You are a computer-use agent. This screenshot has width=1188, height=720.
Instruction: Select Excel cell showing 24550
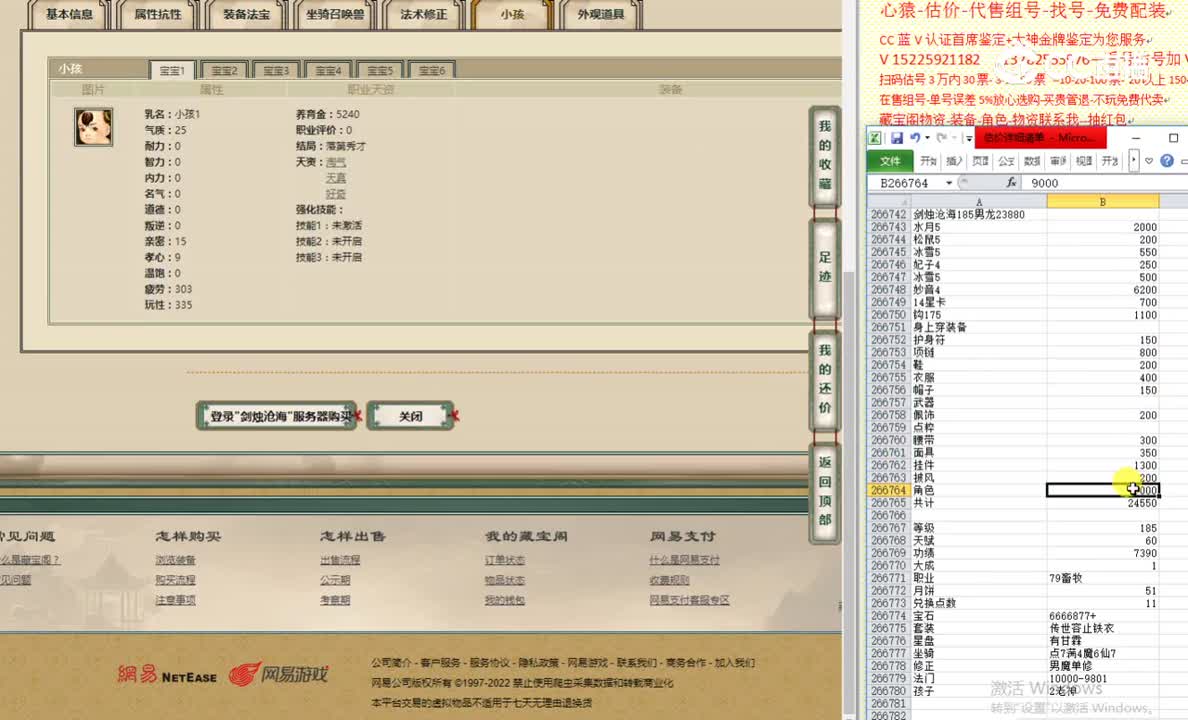1102,502
